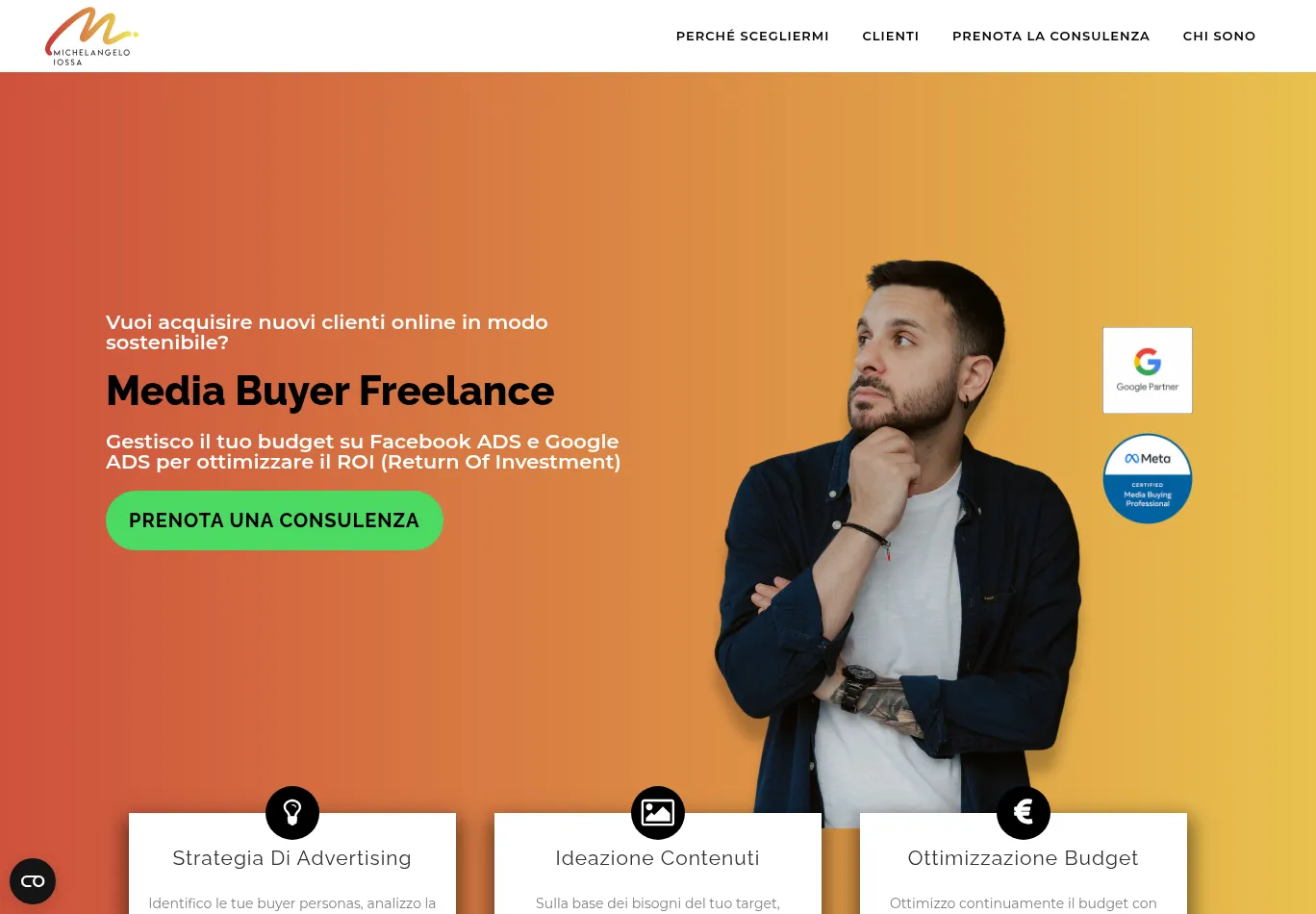1316x914 pixels.
Task: Click the 'Vuoi acquisire nuovi clienti' tagline
Action: (x=327, y=332)
